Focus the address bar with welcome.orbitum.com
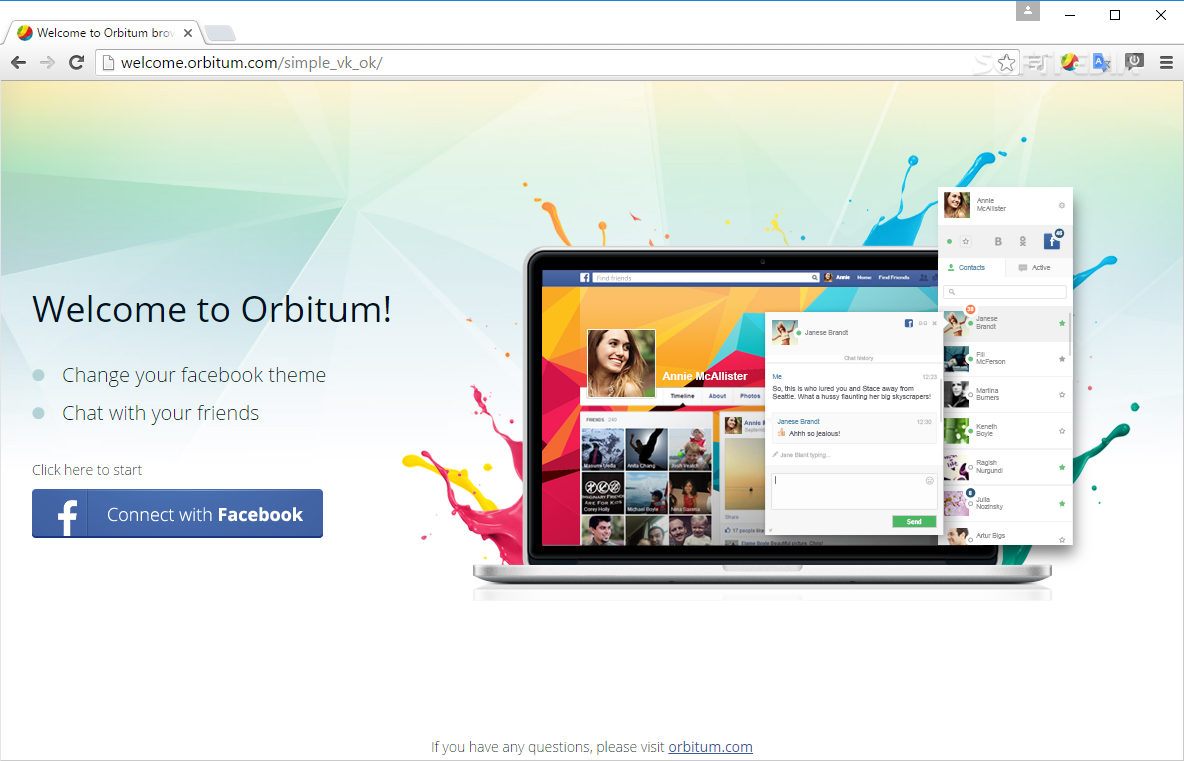 tap(555, 63)
